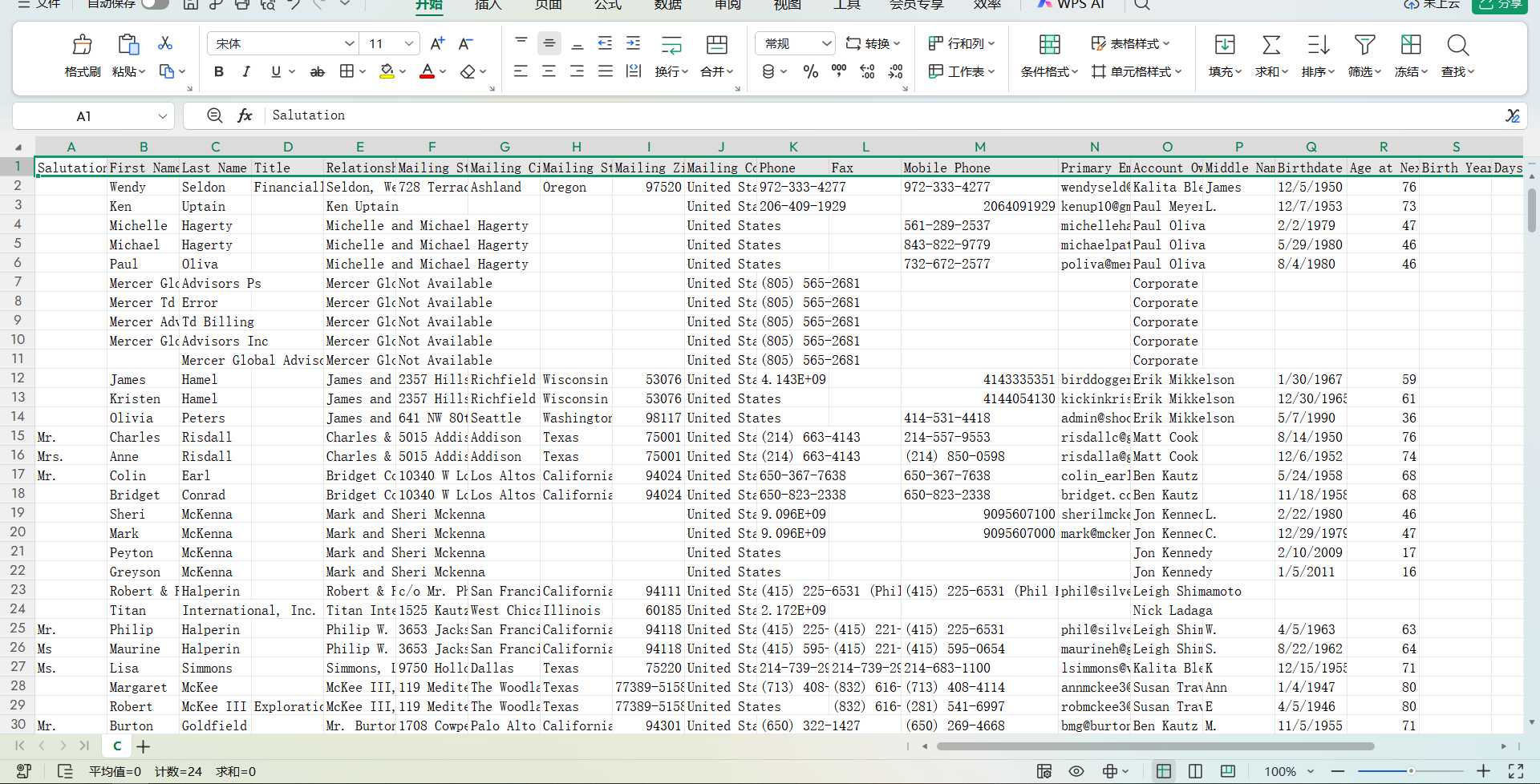Click the Sum sigma icon

click(1271, 44)
